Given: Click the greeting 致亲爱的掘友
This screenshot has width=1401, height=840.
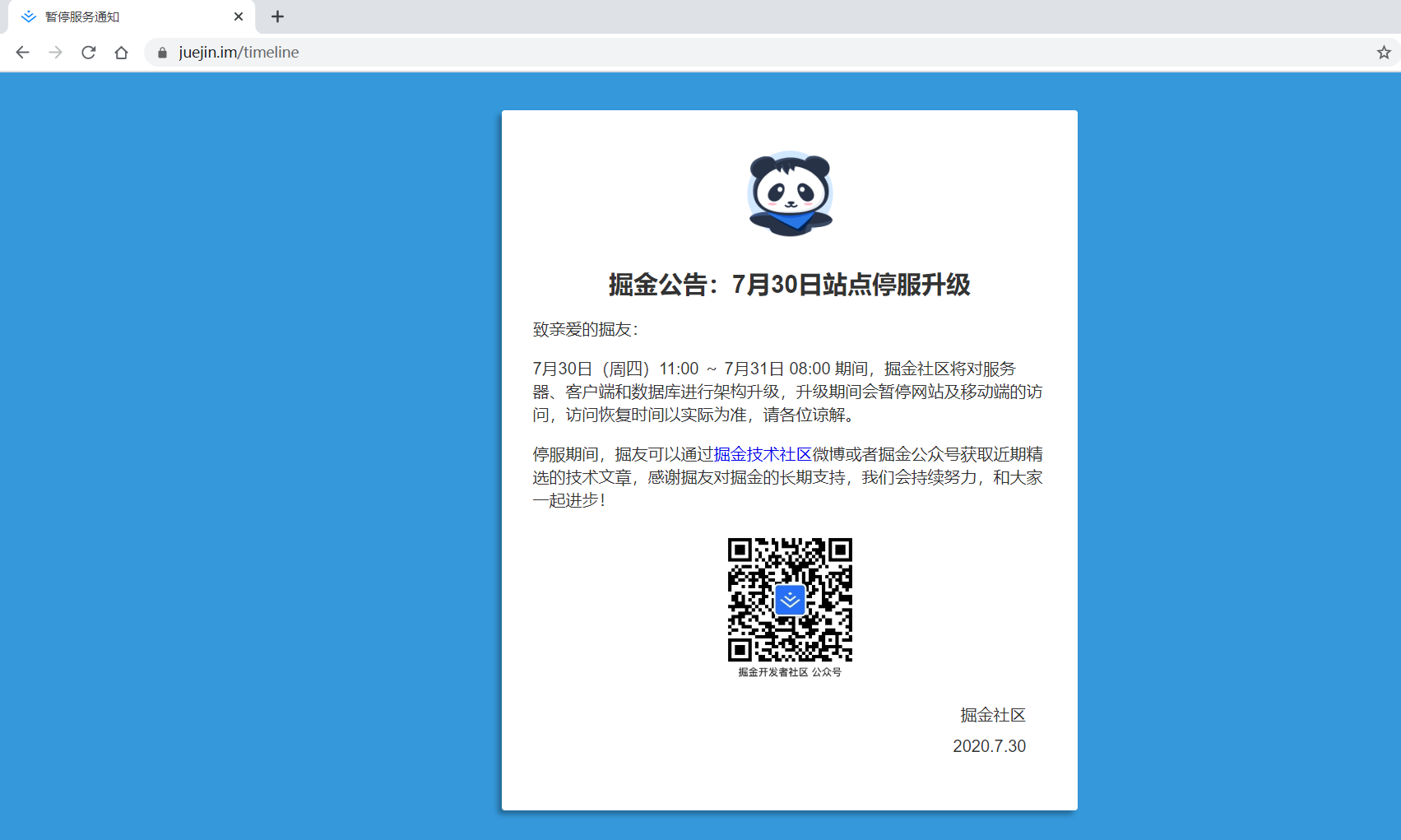Looking at the screenshot, I should (x=585, y=329).
